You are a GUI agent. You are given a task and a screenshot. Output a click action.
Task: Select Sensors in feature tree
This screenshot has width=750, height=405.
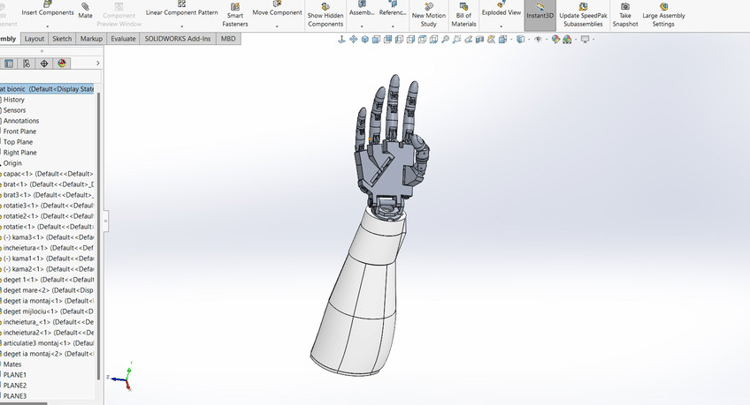[x=14, y=110]
